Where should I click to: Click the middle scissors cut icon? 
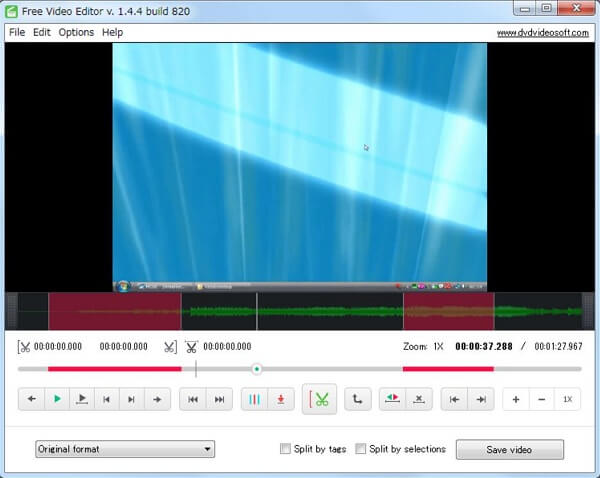pos(191,347)
